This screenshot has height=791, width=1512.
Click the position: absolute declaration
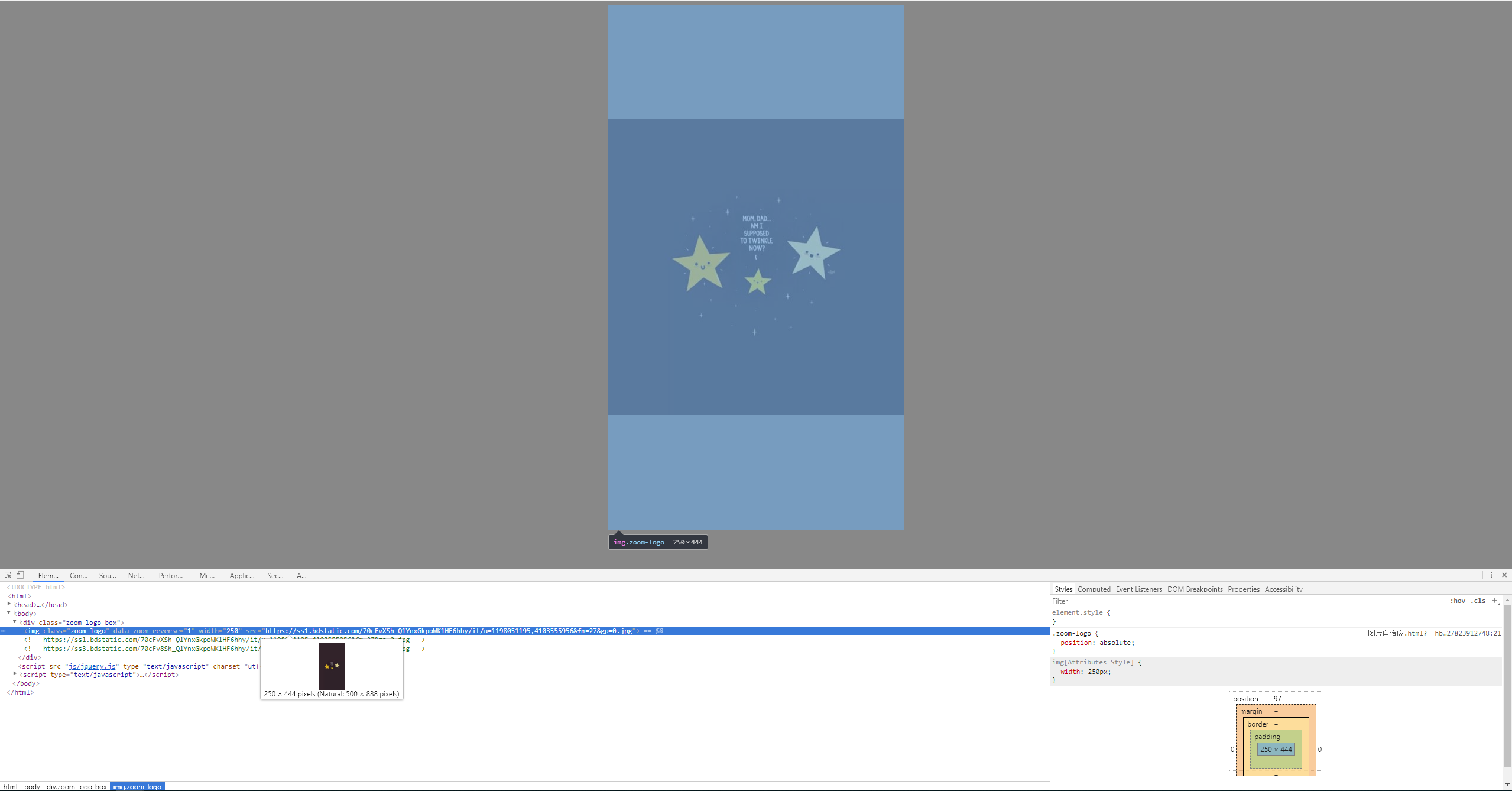click(x=1097, y=643)
